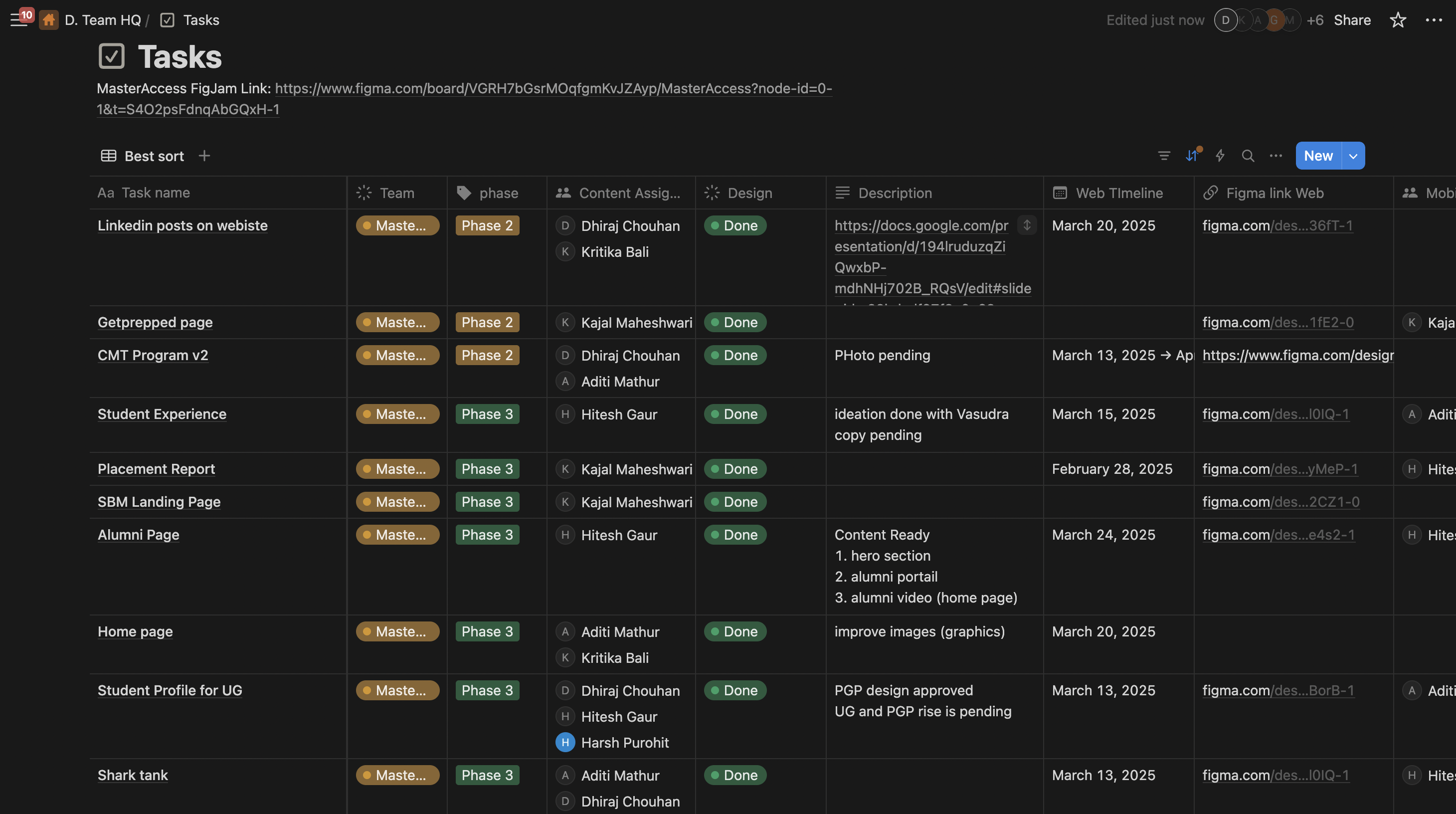Open the MasterAccess FigJam link
Image resolution: width=1456 pixels, height=814 pixels.
coord(553,89)
